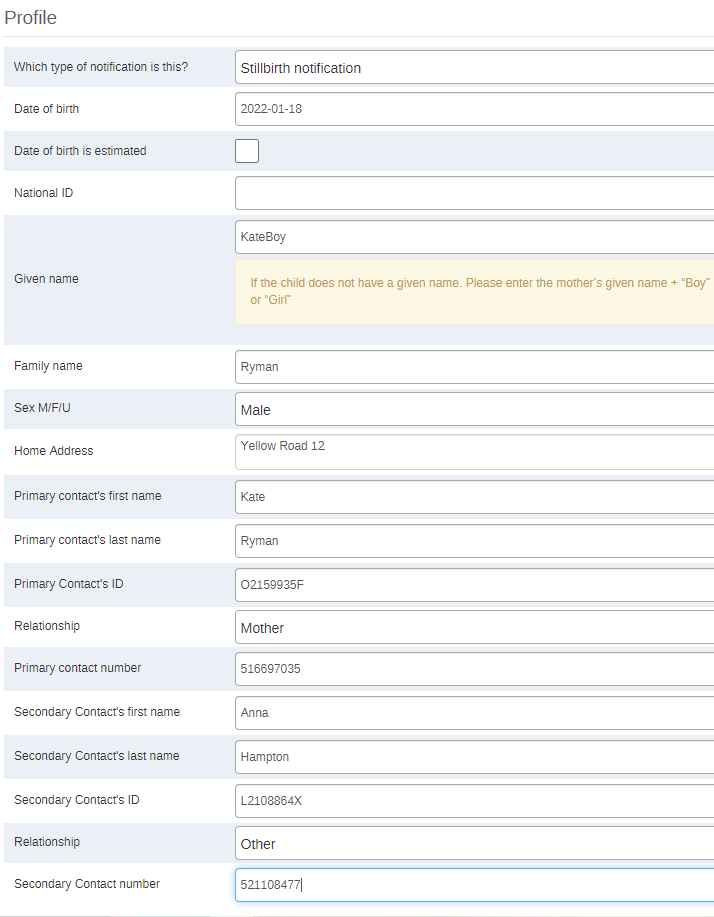Click the Given name field with KateBoy
This screenshot has height=917, width=714.
tap(474, 237)
